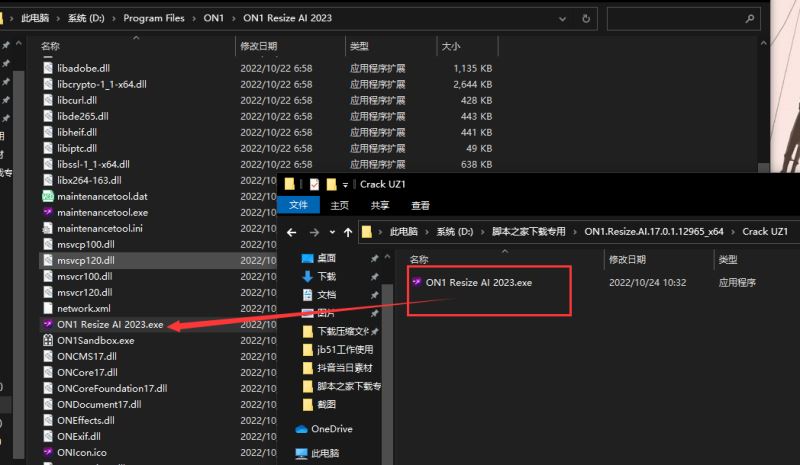Sort by 名称 column in the back window
Image resolution: width=800 pixels, height=465 pixels.
(50, 46)
